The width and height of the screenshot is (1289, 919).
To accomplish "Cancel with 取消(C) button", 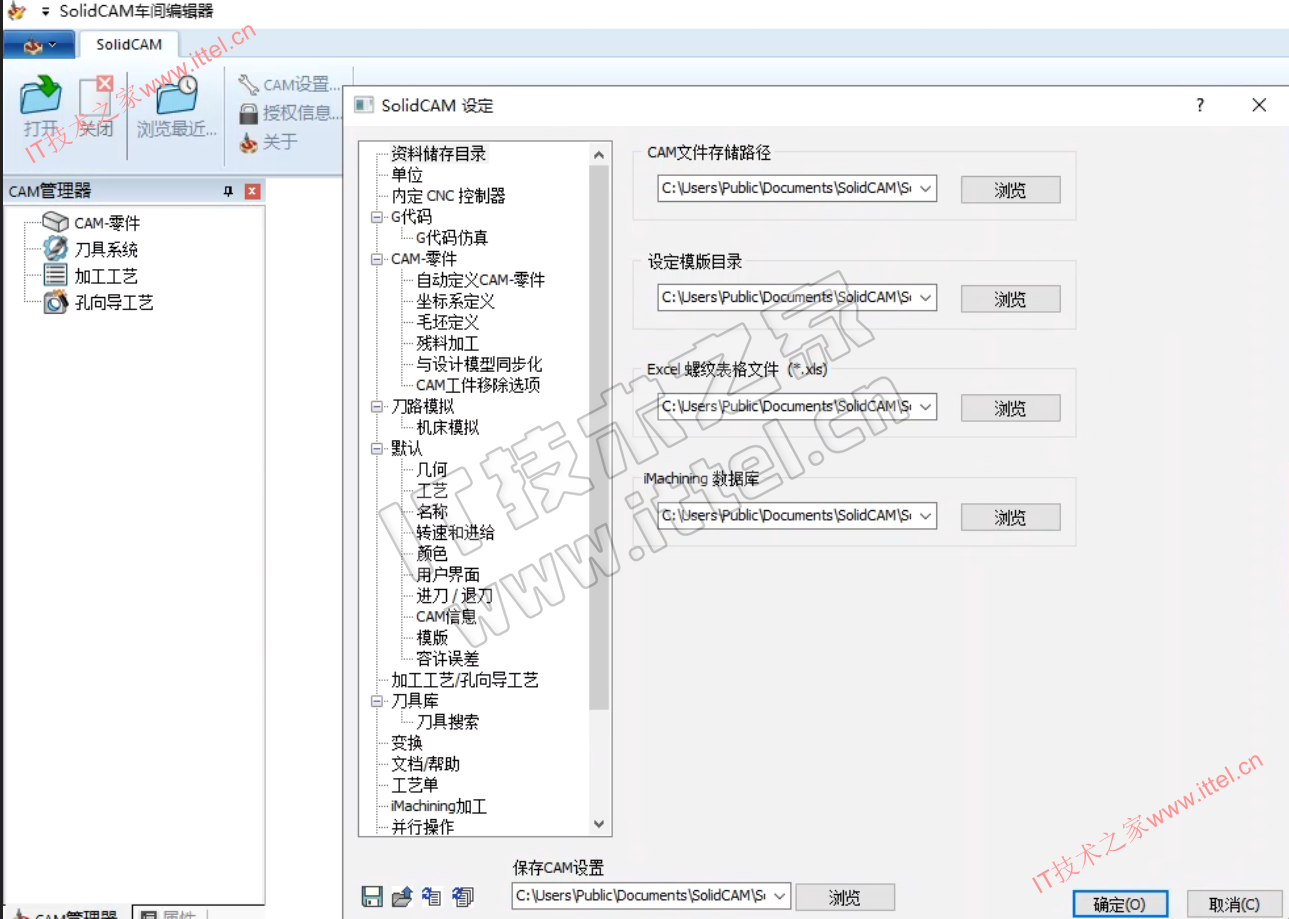I will 1234,904.
